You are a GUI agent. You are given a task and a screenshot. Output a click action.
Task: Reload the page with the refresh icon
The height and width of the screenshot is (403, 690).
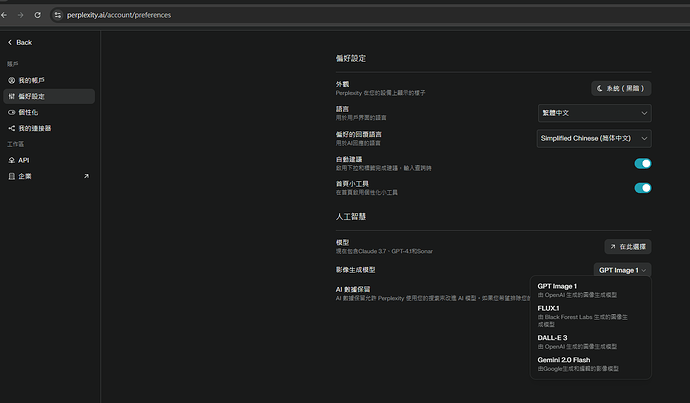click(37, 15)
